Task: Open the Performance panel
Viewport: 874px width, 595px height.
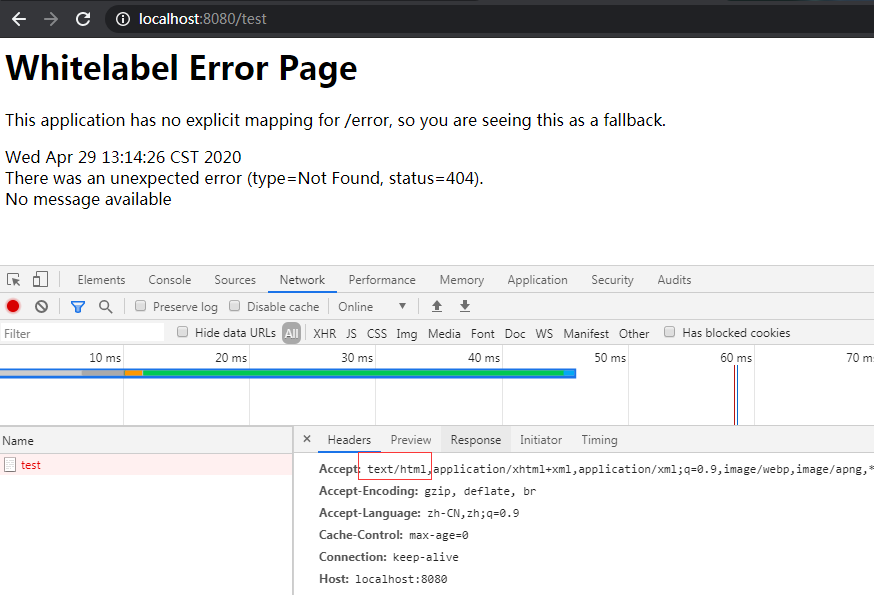Action: coord(382,279)
